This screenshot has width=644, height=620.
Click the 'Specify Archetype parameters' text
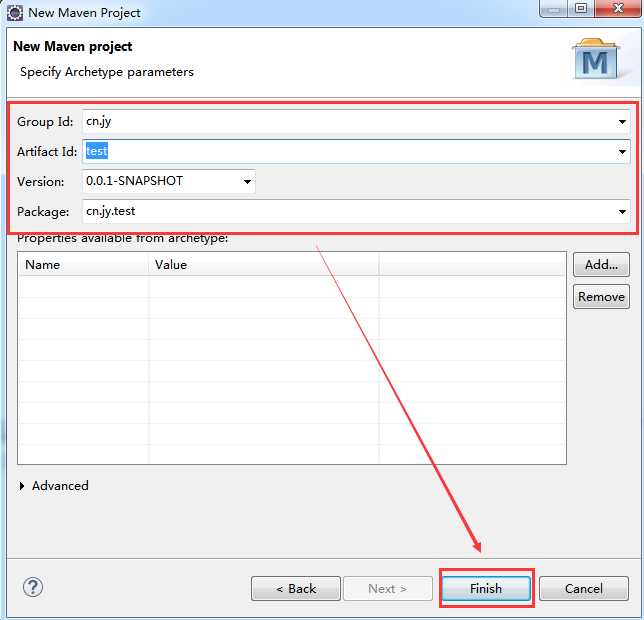click(x=107, y=72)
